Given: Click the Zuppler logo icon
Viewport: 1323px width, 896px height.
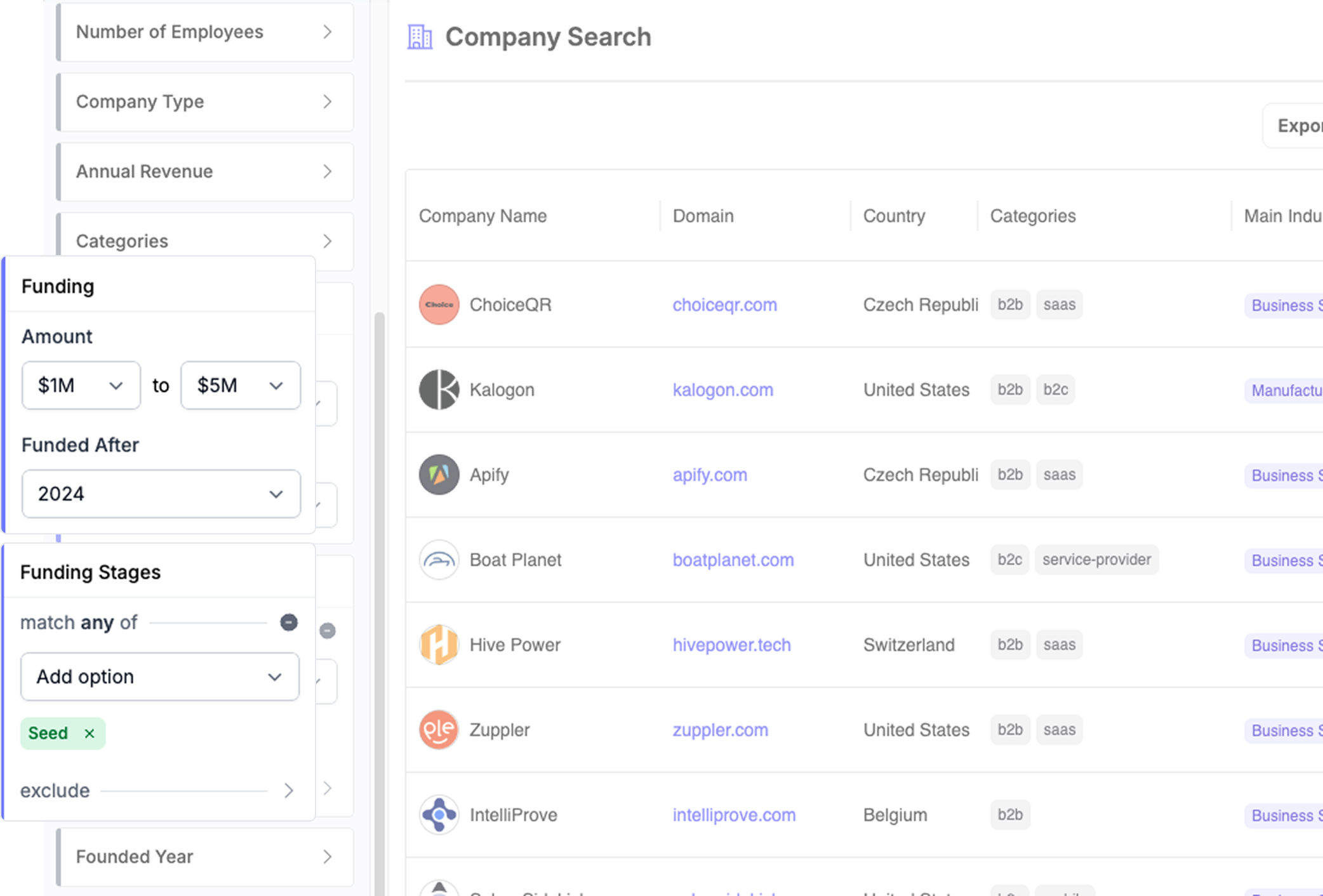Looking at the screenshot, I should point(439,730).
